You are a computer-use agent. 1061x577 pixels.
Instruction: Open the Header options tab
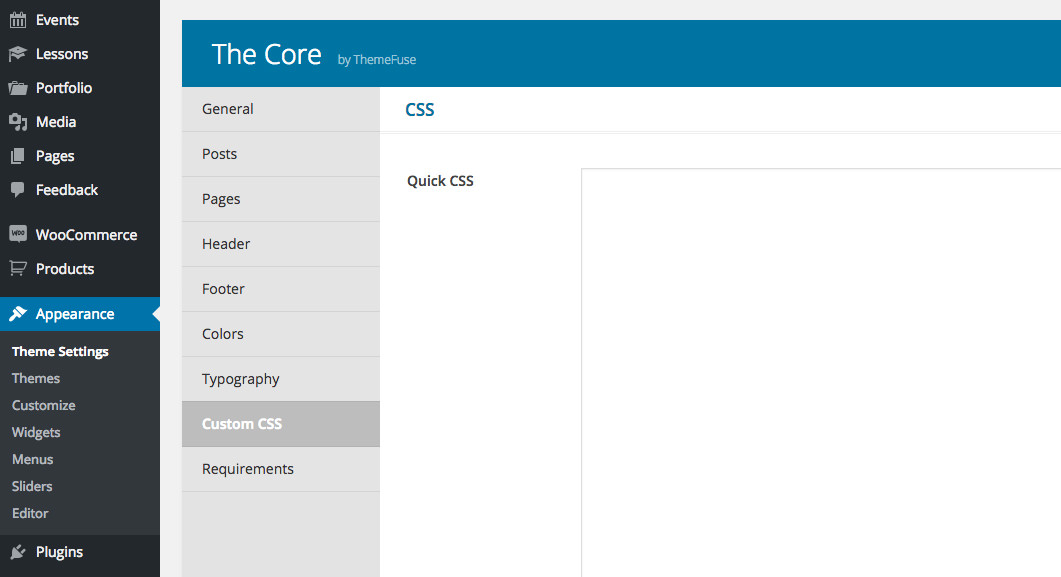[281, 244]
